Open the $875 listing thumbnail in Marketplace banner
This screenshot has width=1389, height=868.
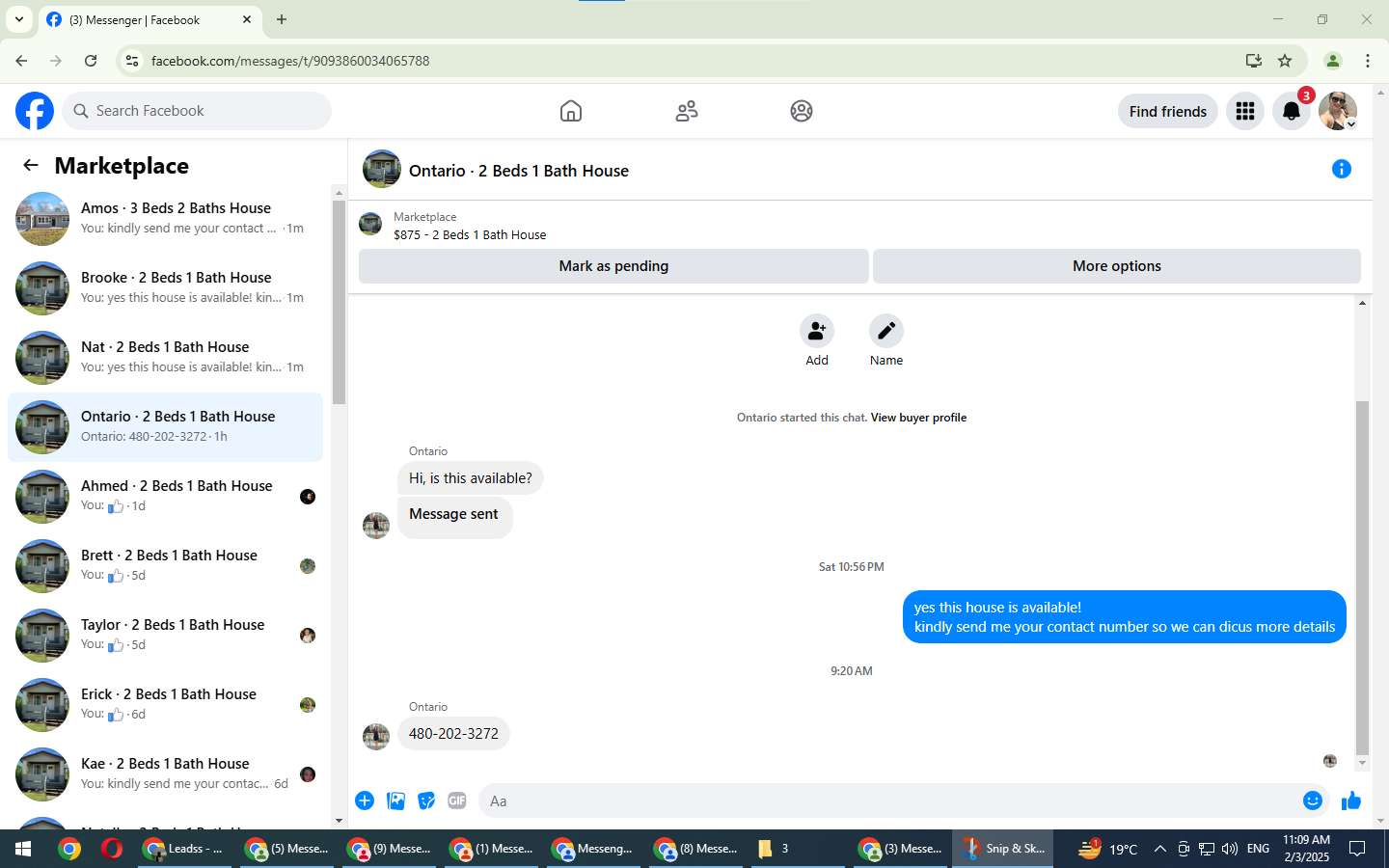tap(370, 225)
